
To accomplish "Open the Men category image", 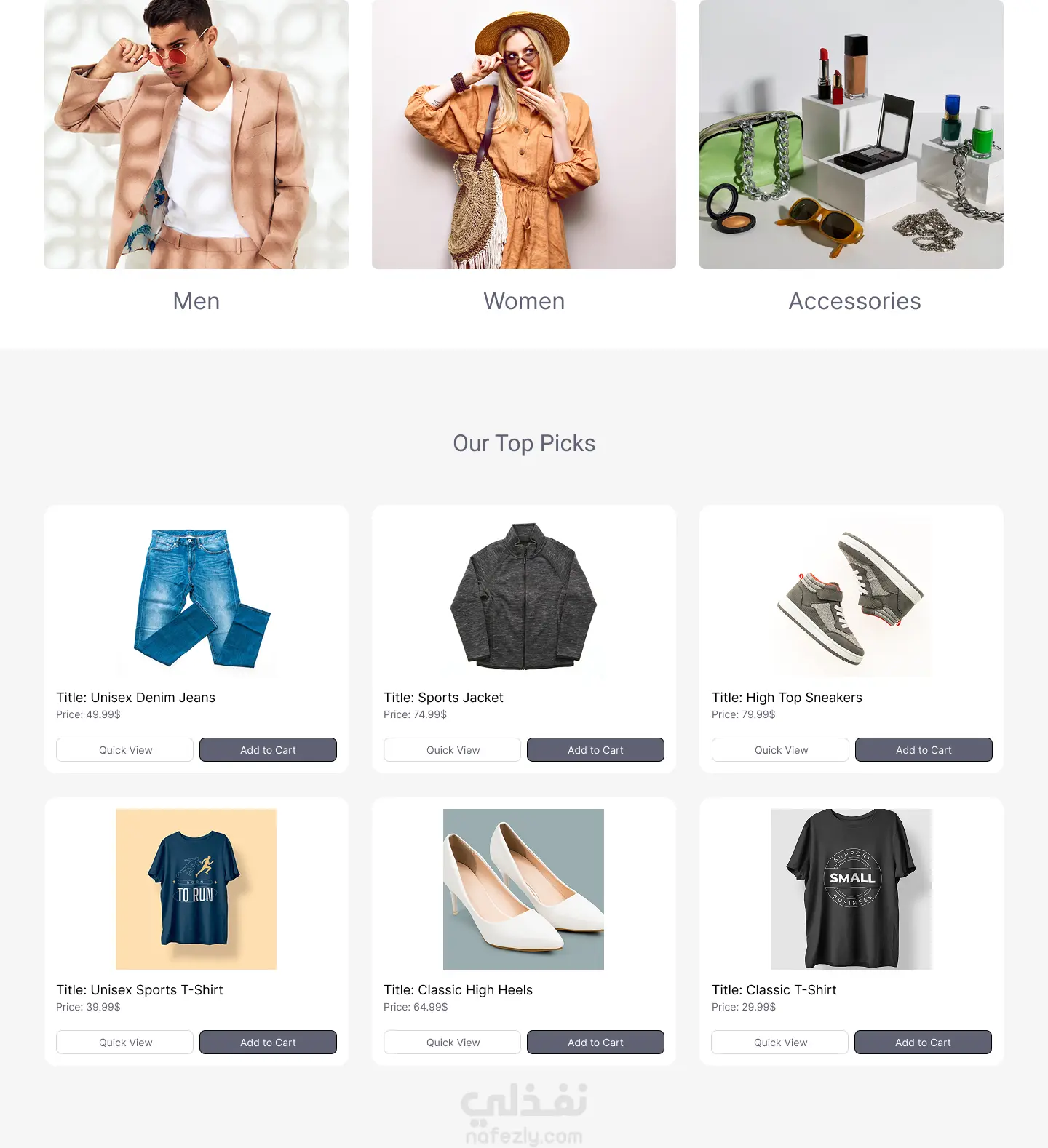I will tap(196, 135).
